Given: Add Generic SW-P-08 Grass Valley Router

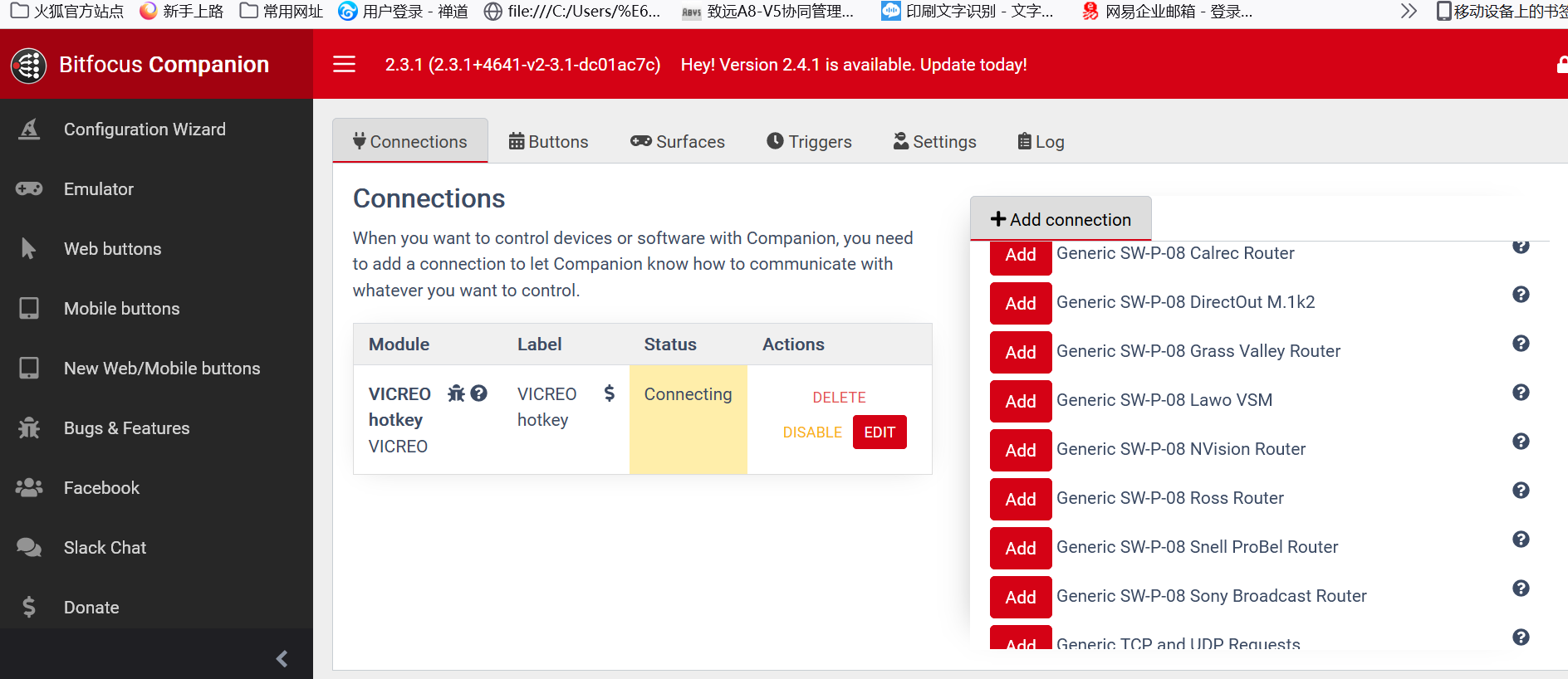Looking at the screenshot, I should 1021,352.
